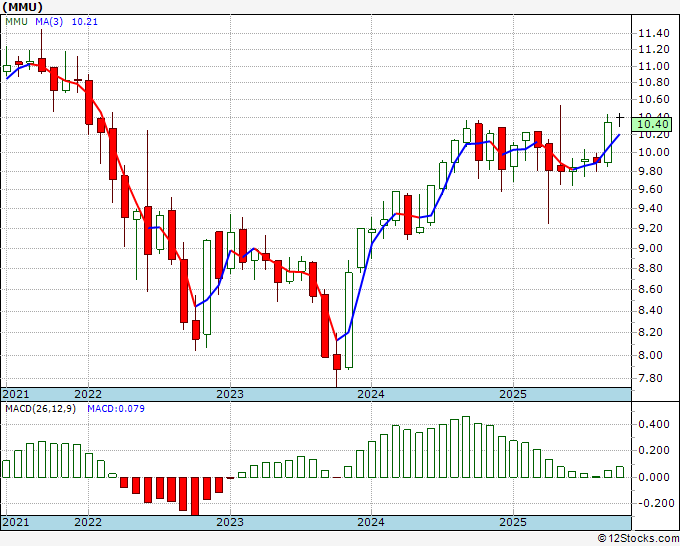Click the MA(3) indicator label
The width and height of the screenshot is (680, 546).
tap(49, 22)
